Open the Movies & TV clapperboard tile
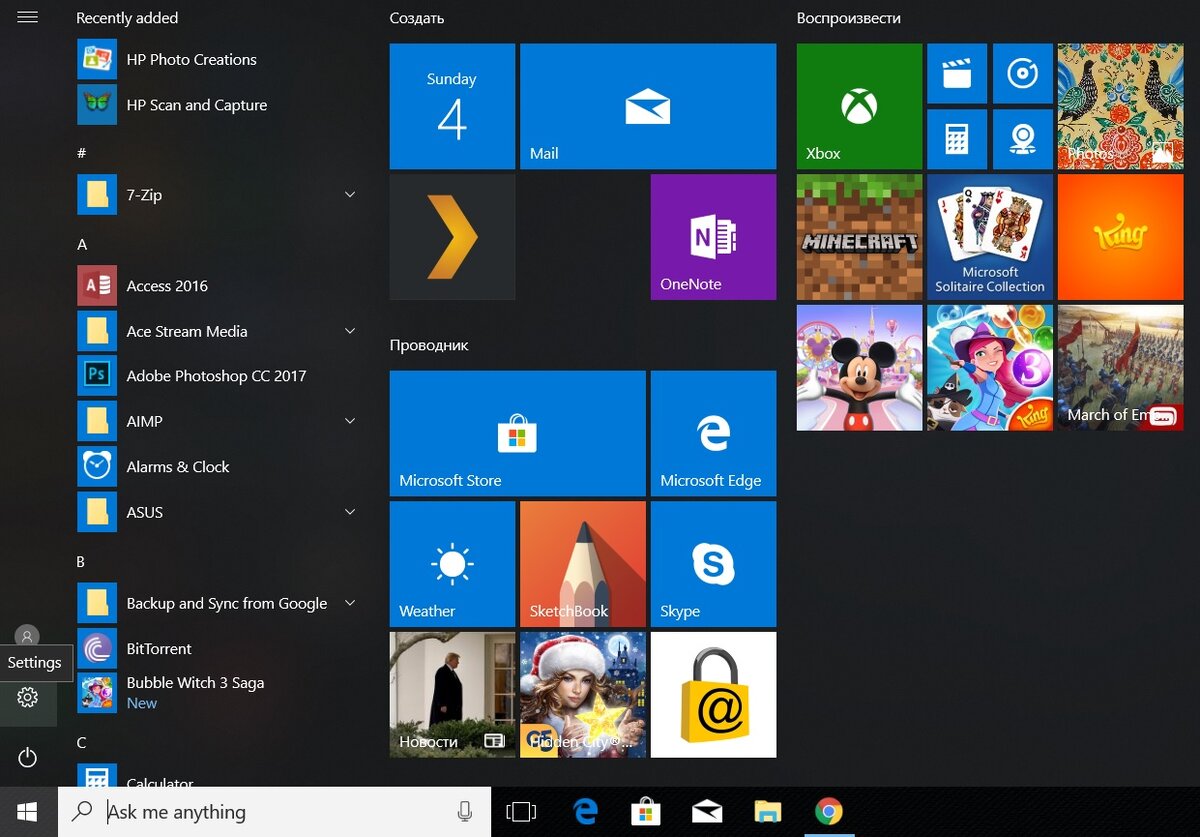The image size is (1200, 837). tap(957, 73)
